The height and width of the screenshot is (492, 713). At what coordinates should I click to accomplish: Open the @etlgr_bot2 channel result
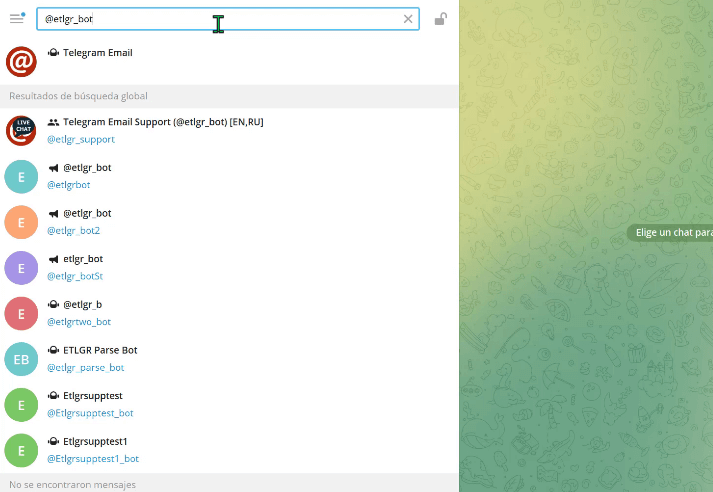click(x=229, y=222)
